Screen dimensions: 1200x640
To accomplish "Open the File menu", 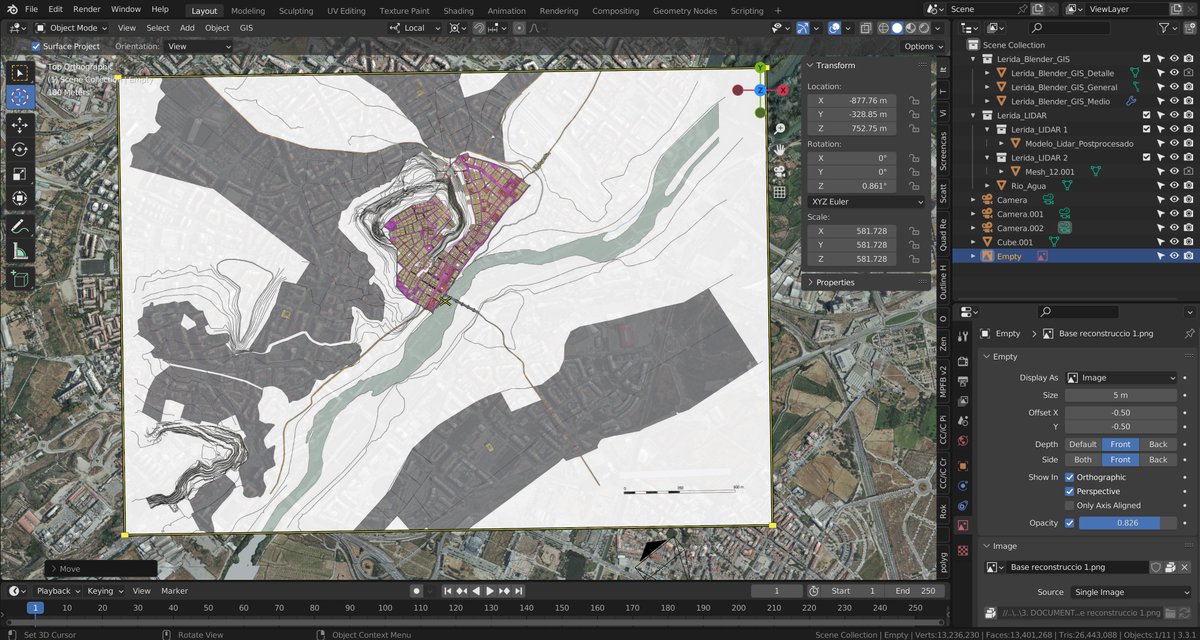I will [x=31, y=10].
